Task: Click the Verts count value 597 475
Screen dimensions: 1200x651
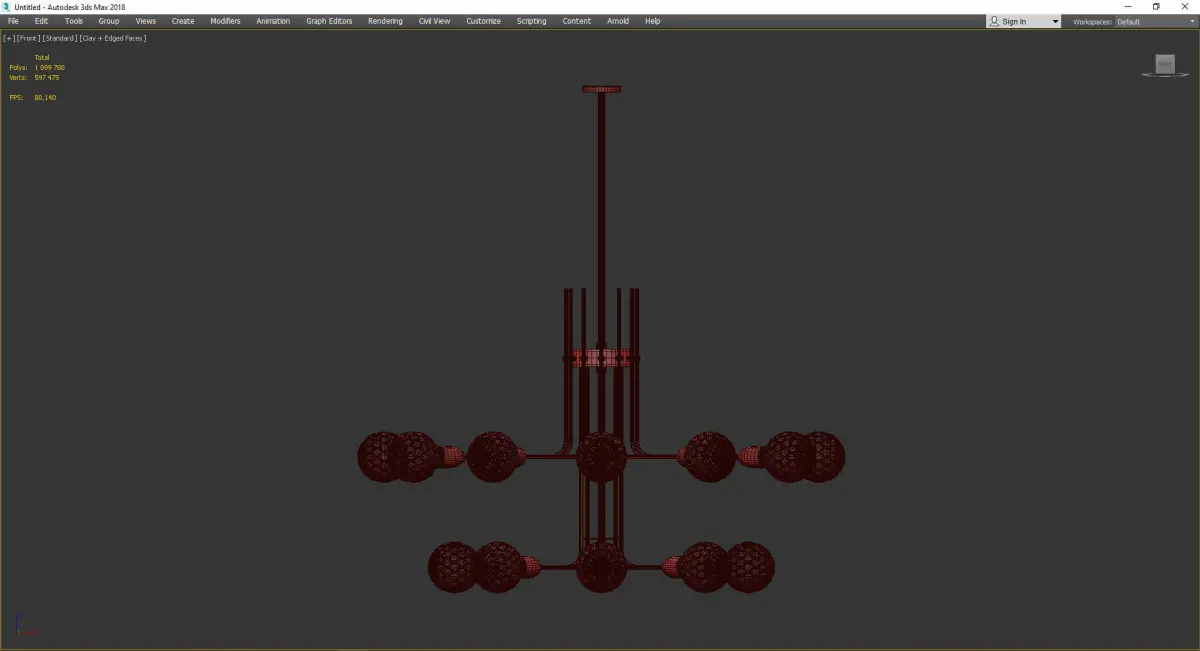Action: tap(47, 77)
